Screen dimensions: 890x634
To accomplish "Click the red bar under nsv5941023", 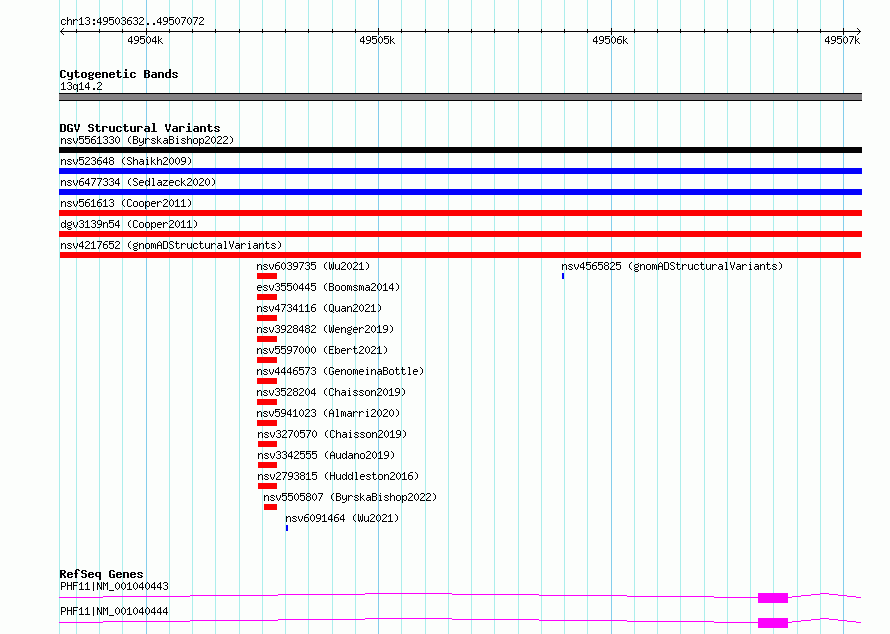I will click(x=267, y=423).
